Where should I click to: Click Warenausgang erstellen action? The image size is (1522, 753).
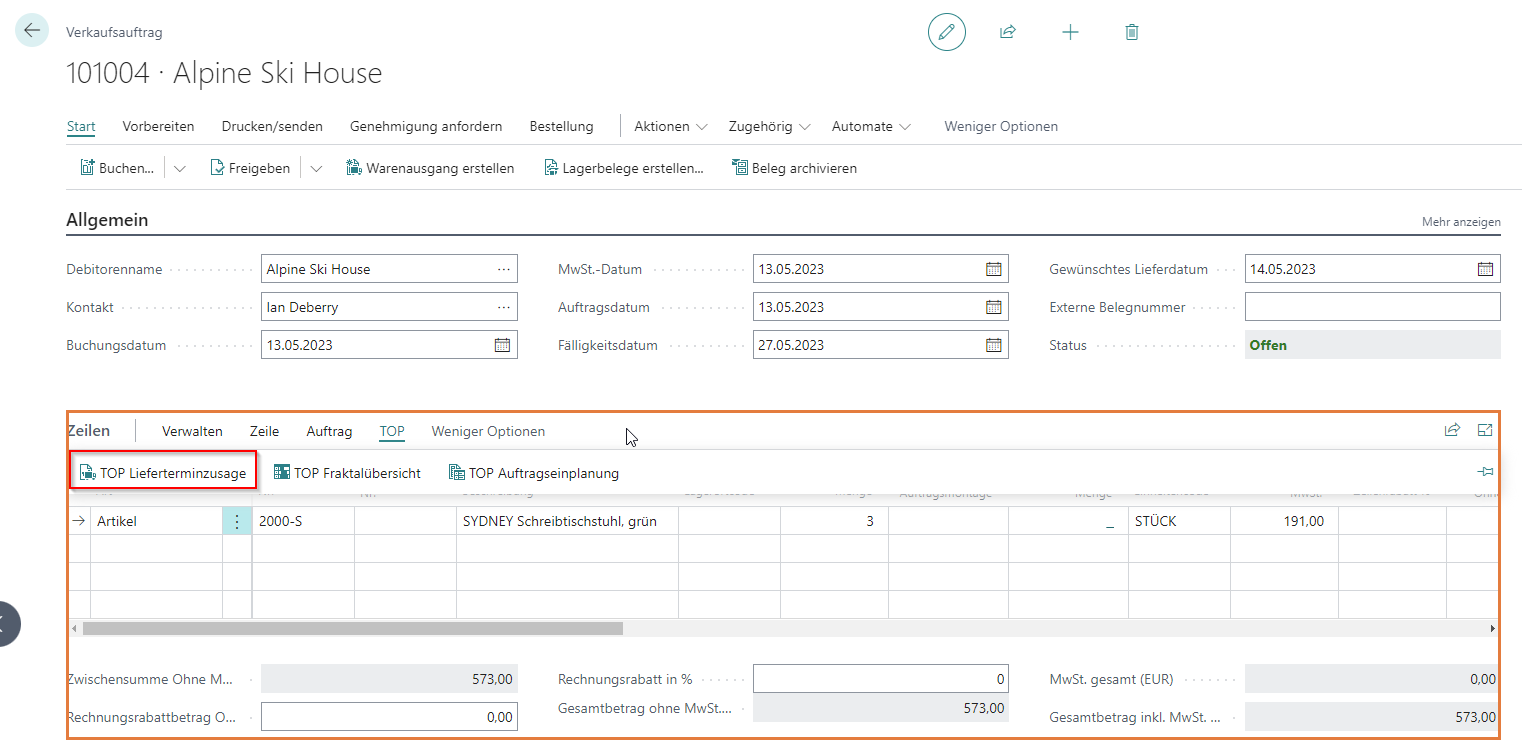coord(430,169)
